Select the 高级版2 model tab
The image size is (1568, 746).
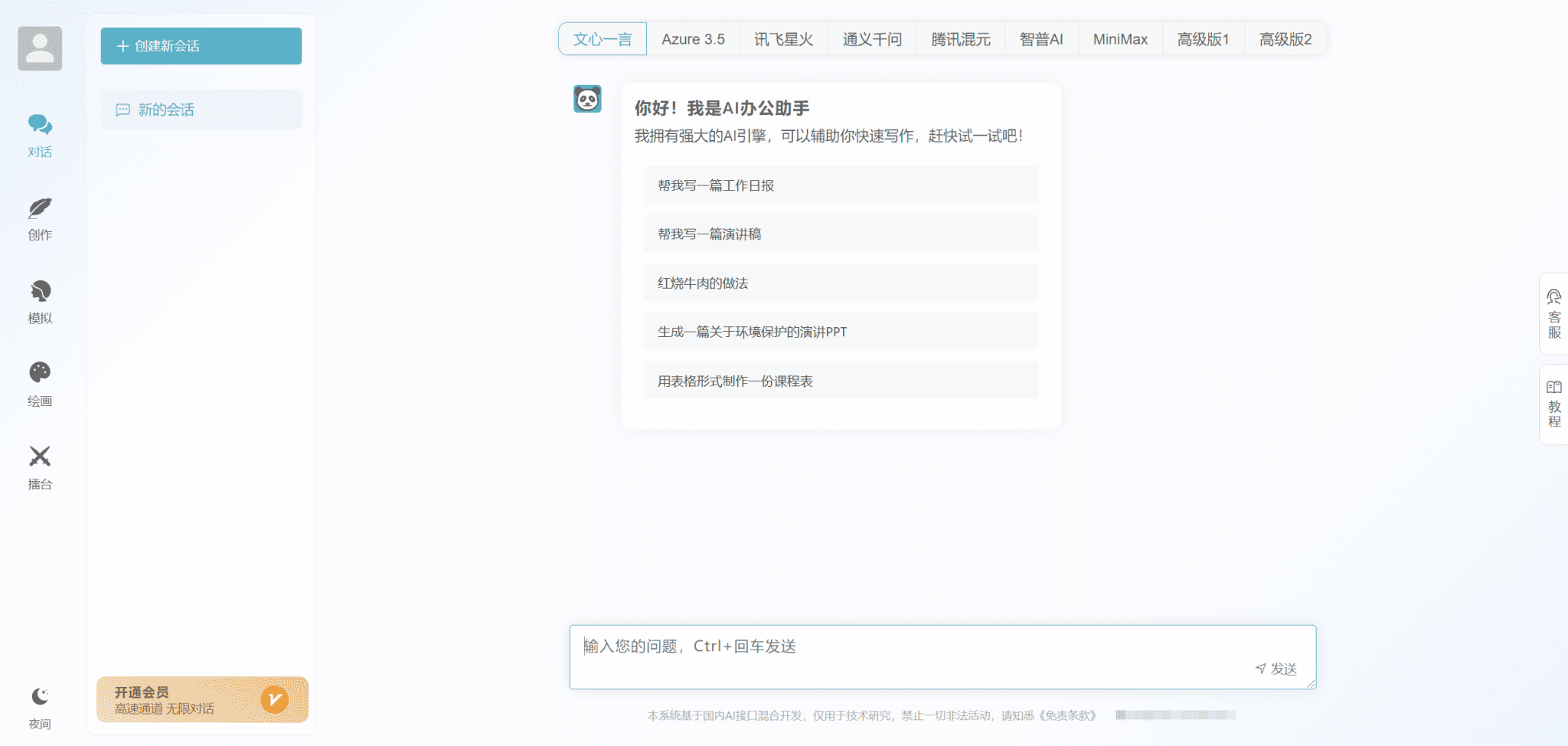1285,39
